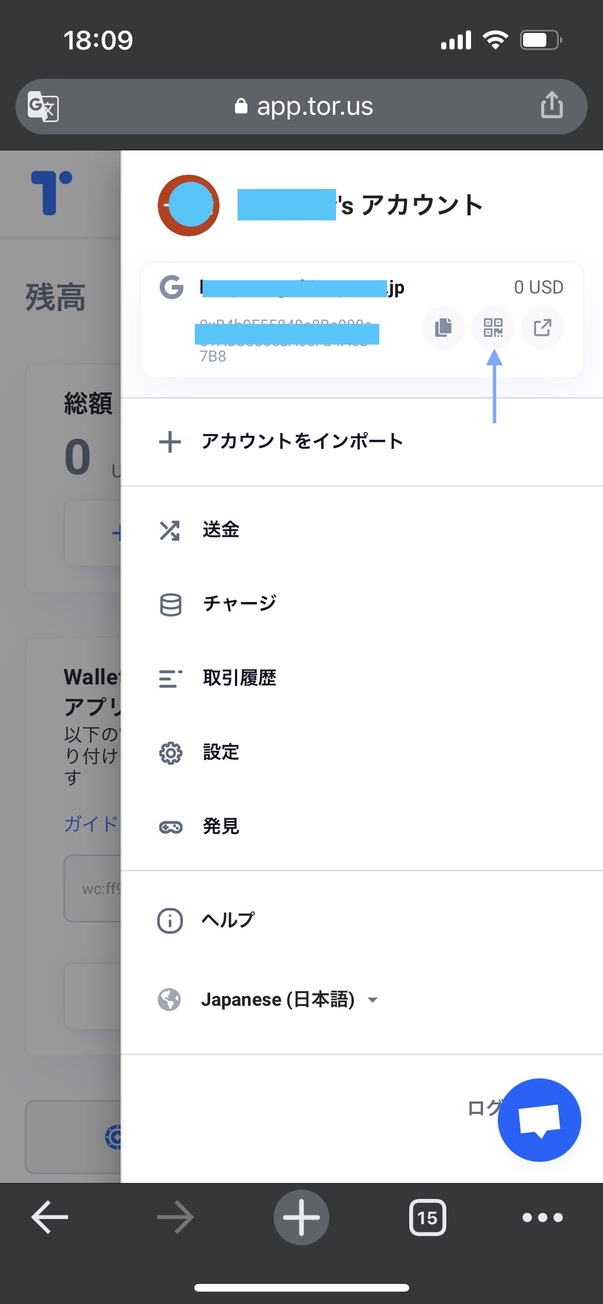603x1304 pixels.
Task: Open new tab with plus button
Action: coord(301,1217)
